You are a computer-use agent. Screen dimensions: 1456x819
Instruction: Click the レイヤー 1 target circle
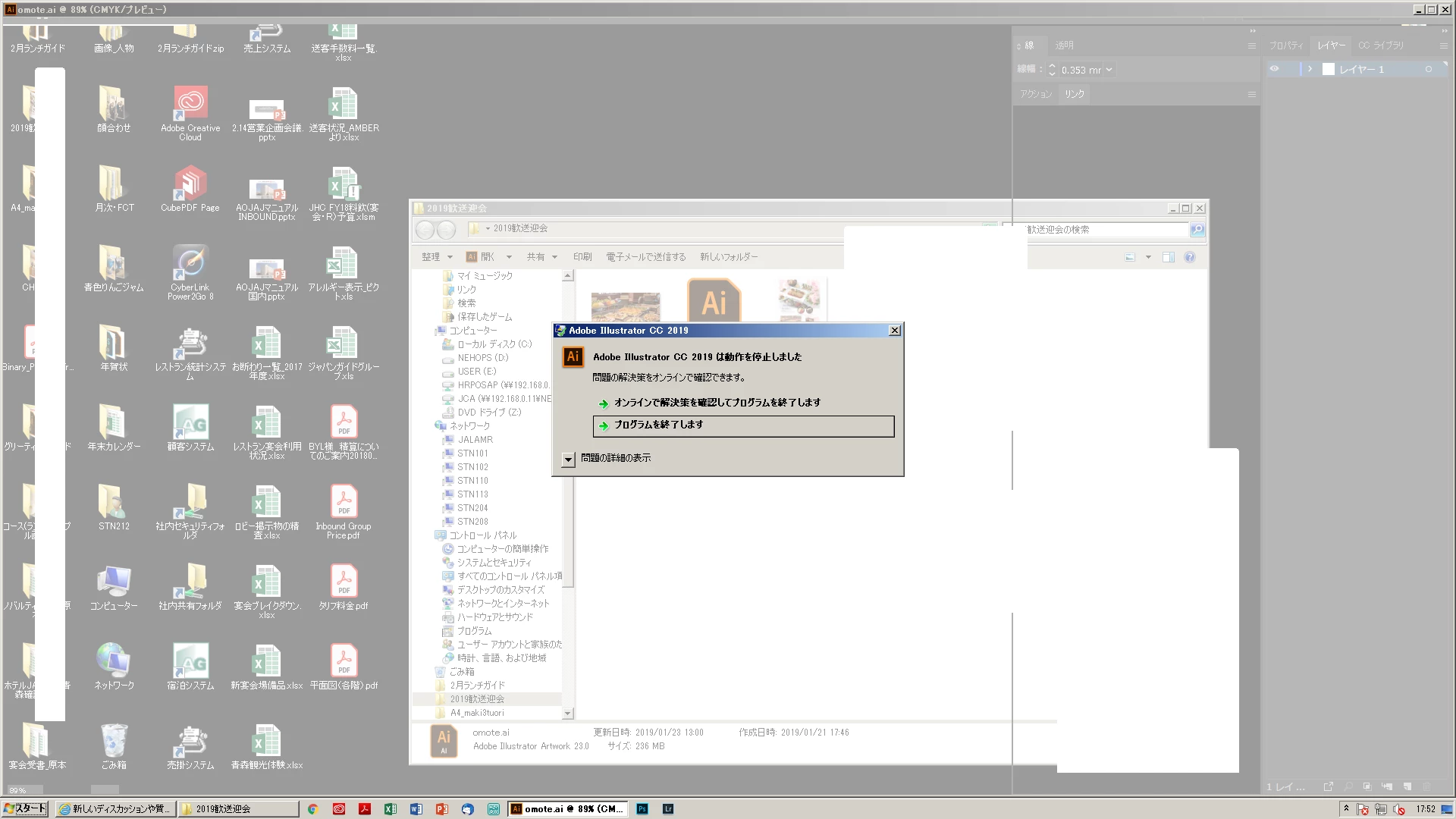point(1429,69)
